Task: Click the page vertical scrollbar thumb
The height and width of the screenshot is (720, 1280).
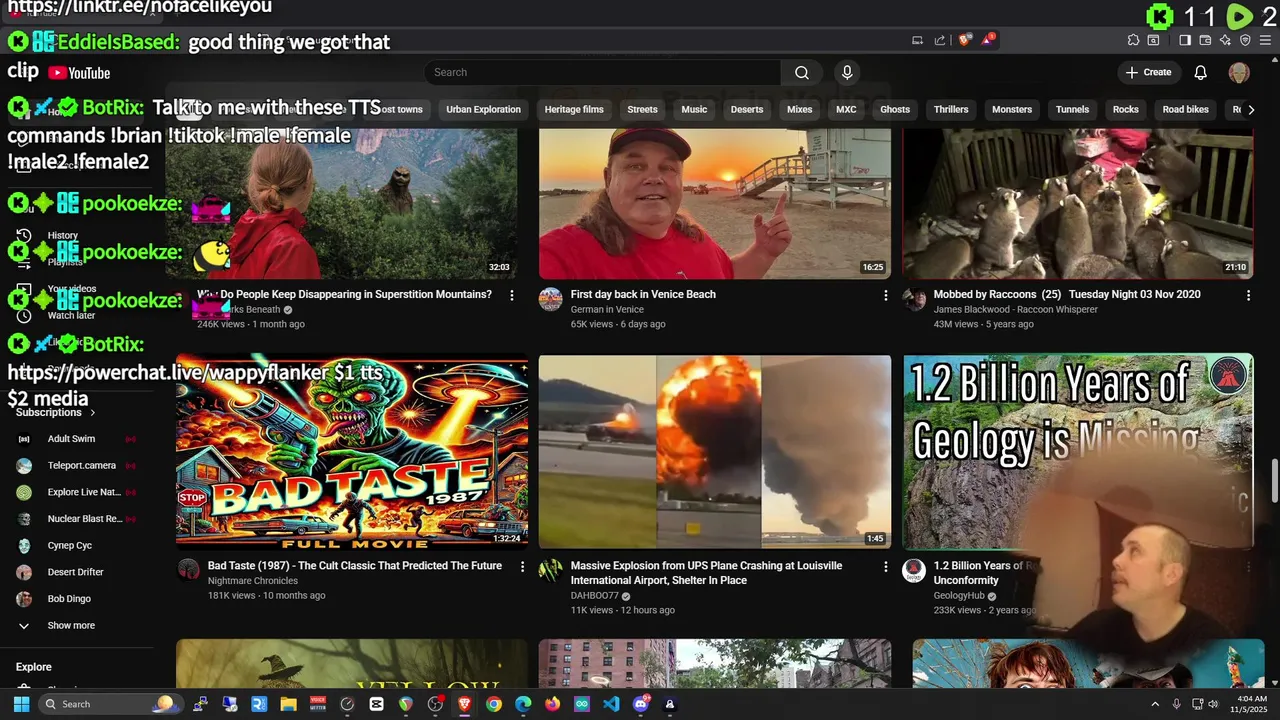Action: coord(1274,481)
